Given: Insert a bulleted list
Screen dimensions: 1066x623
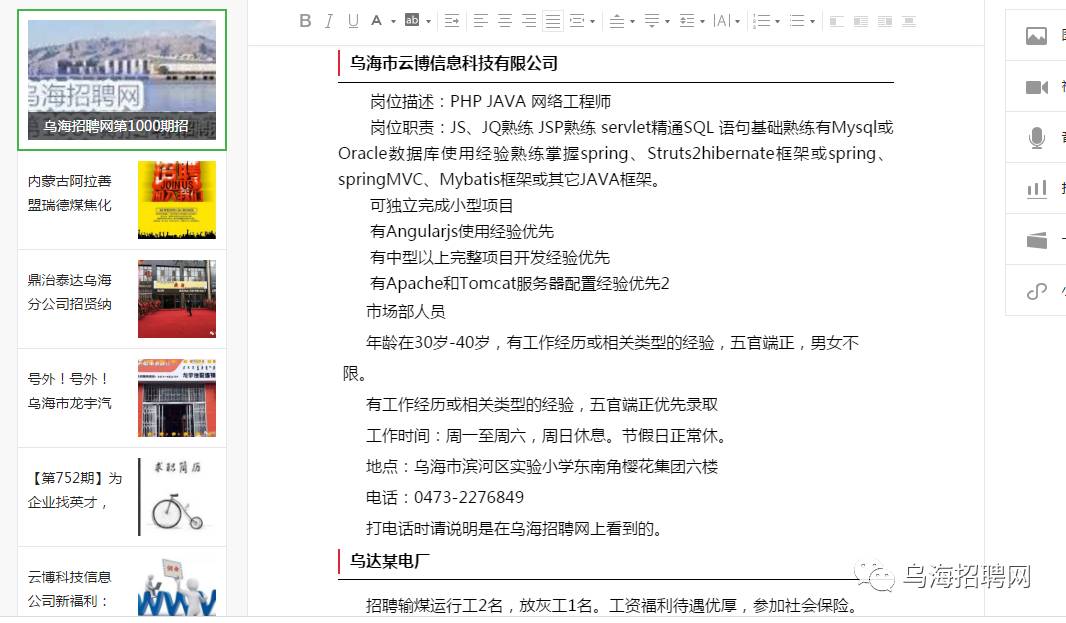Looking at the screenshot, I should click(x=797, y=21).
